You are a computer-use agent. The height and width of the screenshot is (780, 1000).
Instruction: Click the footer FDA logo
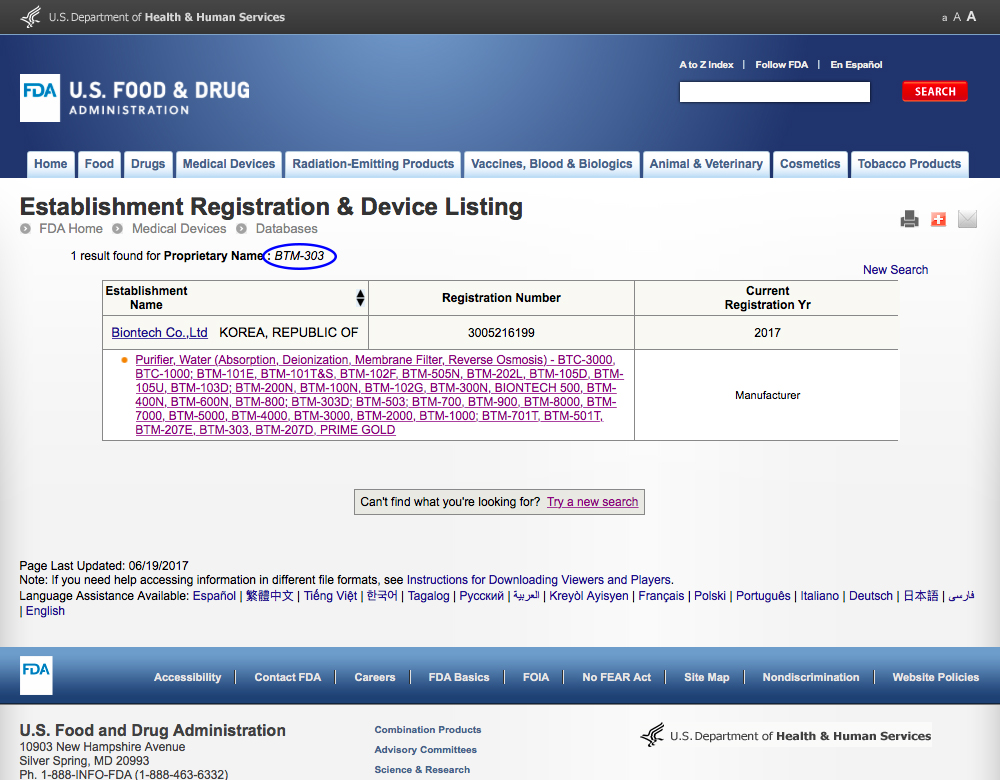coord(36,676)
